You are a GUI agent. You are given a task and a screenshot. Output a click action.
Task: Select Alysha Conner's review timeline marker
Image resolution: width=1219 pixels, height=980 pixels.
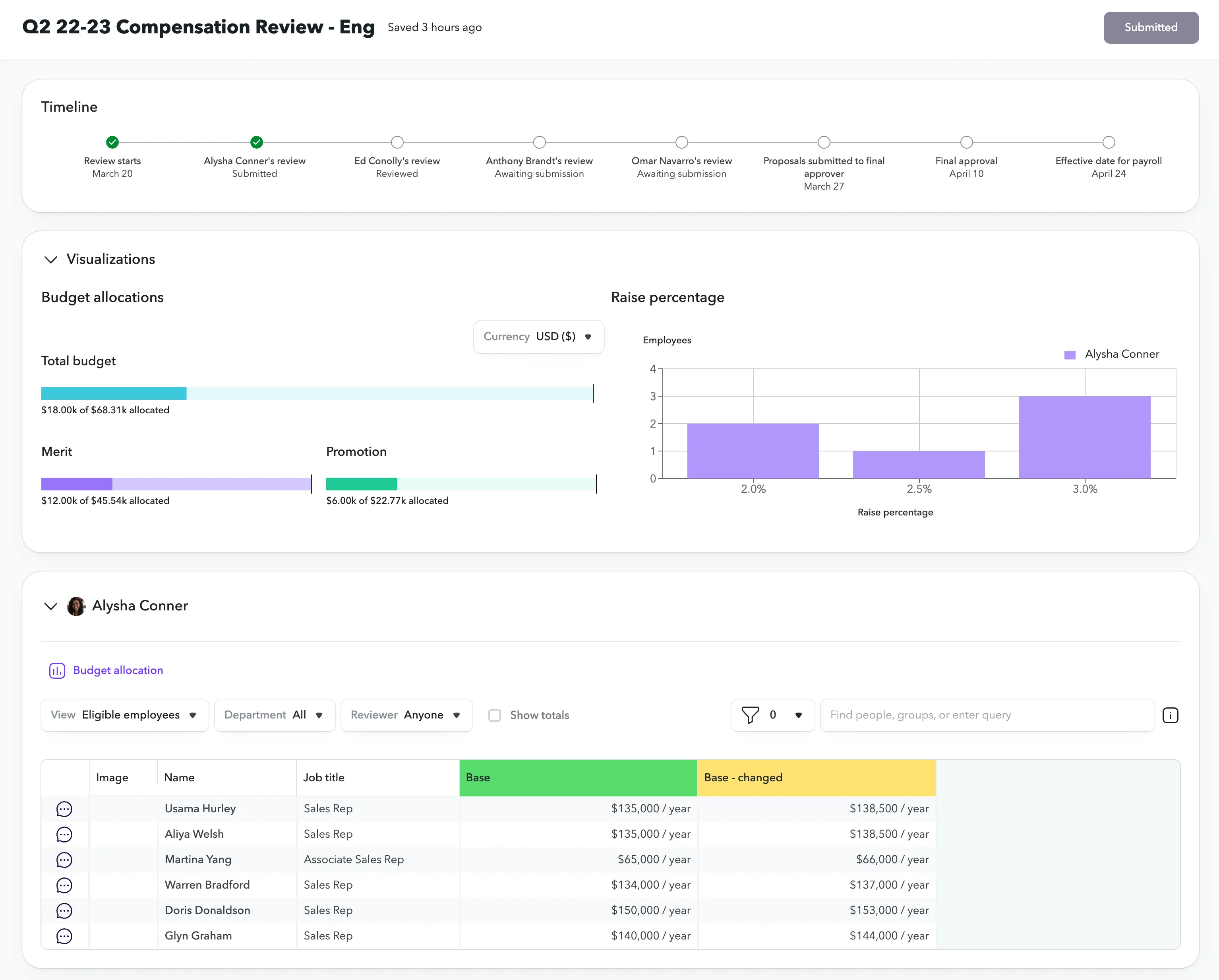[x=257, y=142]
